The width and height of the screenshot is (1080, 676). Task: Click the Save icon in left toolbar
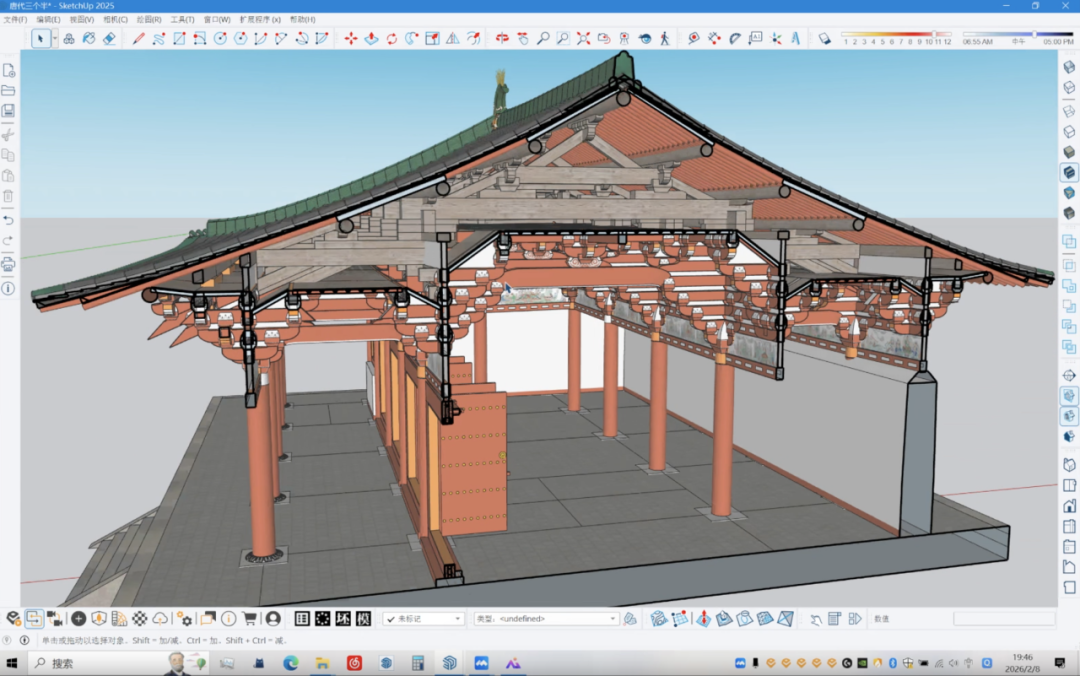[x=8, y=111]
